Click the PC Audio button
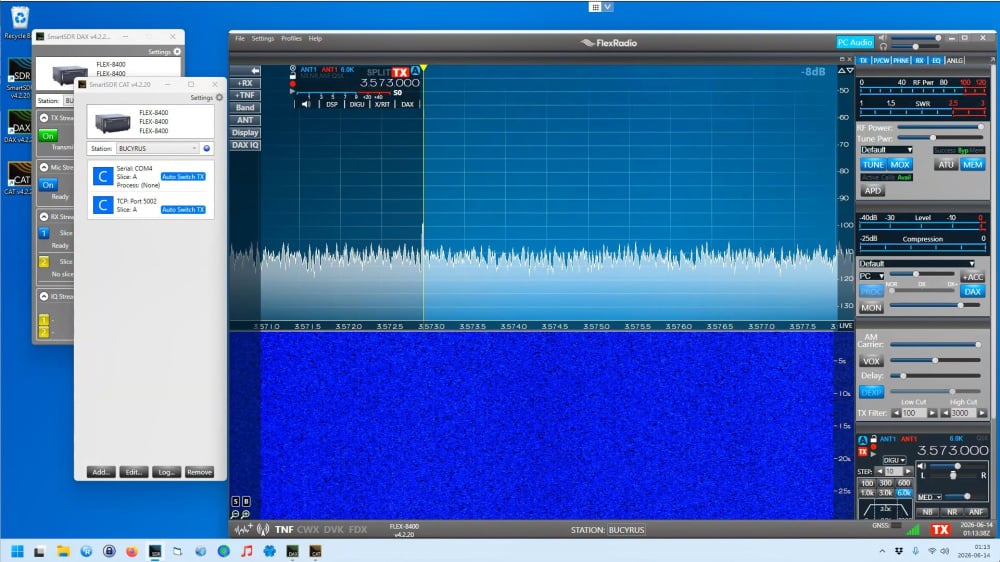This screenshot has height=562, width=1000. [x=855, y=42]
